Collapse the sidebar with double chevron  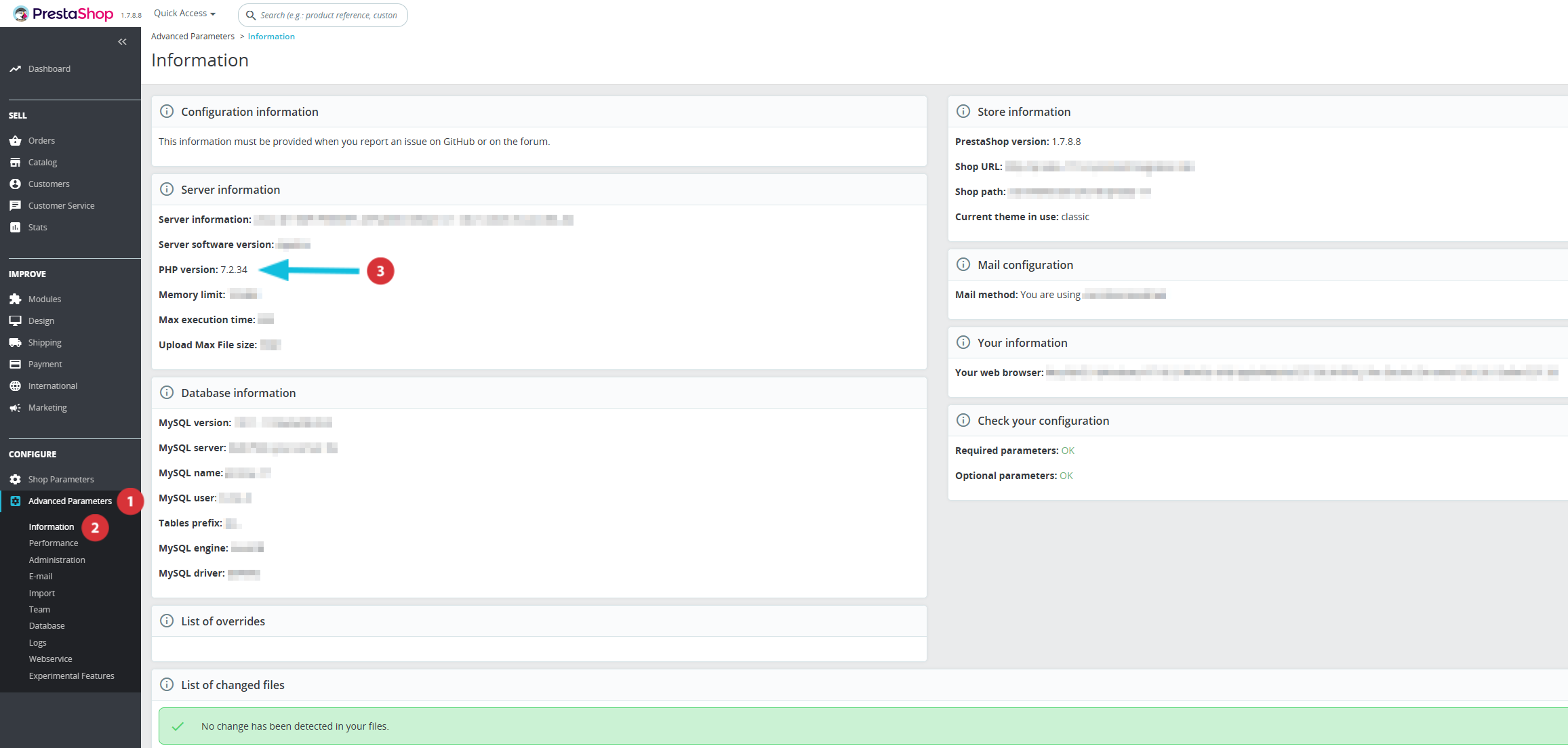tap(122, 42)
